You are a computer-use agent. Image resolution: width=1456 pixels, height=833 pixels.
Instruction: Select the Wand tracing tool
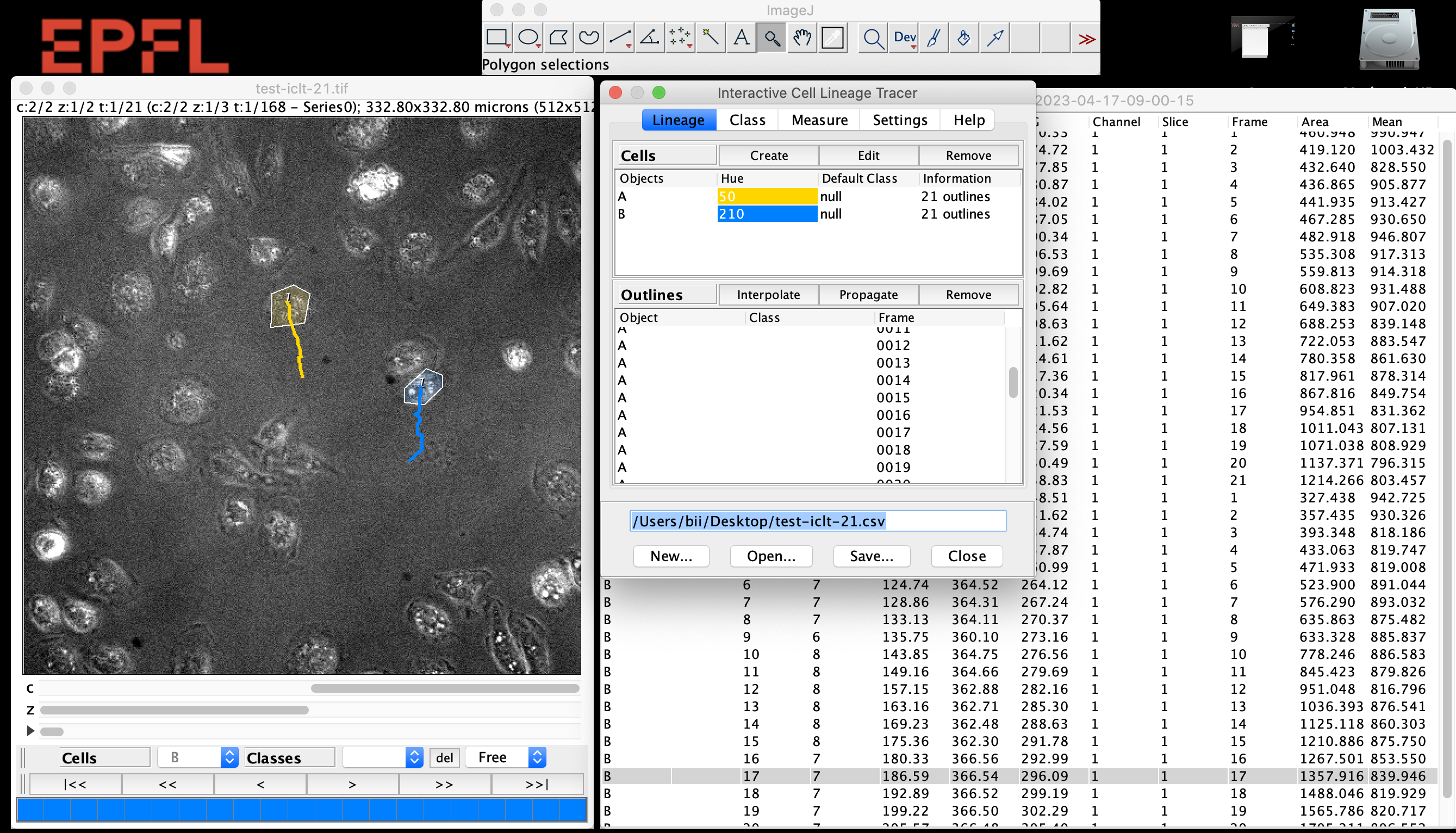(710, 38)
